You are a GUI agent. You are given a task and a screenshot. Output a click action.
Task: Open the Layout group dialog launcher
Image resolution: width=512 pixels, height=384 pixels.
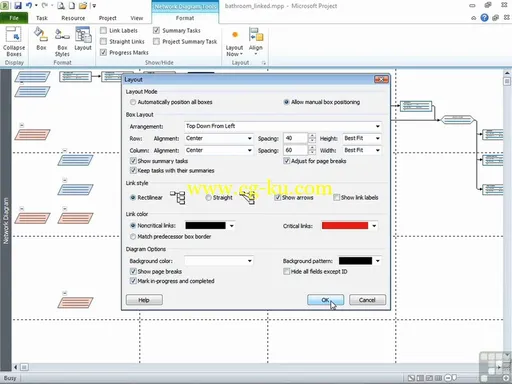(x=264, y=63)
